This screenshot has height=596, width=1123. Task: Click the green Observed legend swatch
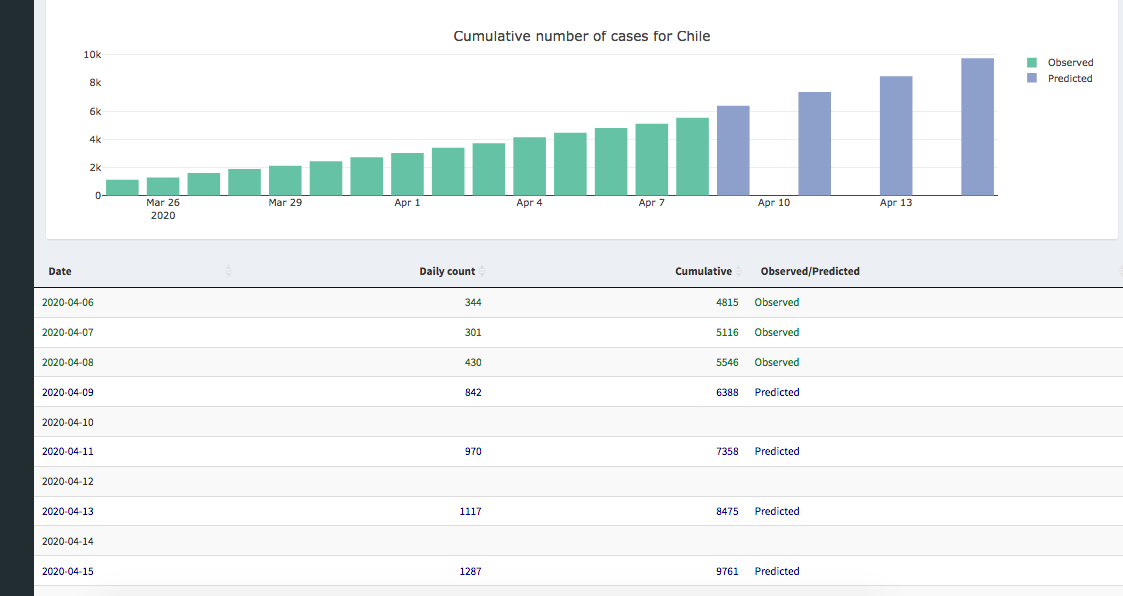coord(1032,63)
